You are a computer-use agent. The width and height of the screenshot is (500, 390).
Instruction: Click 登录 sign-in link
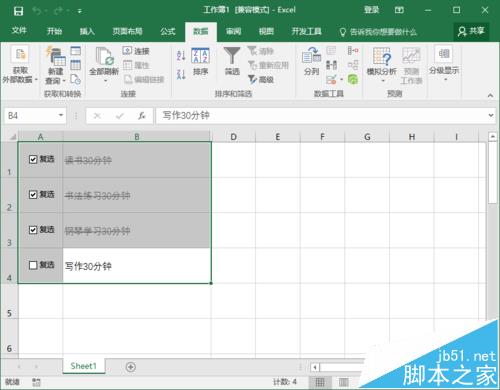click(x=371, y=10)
